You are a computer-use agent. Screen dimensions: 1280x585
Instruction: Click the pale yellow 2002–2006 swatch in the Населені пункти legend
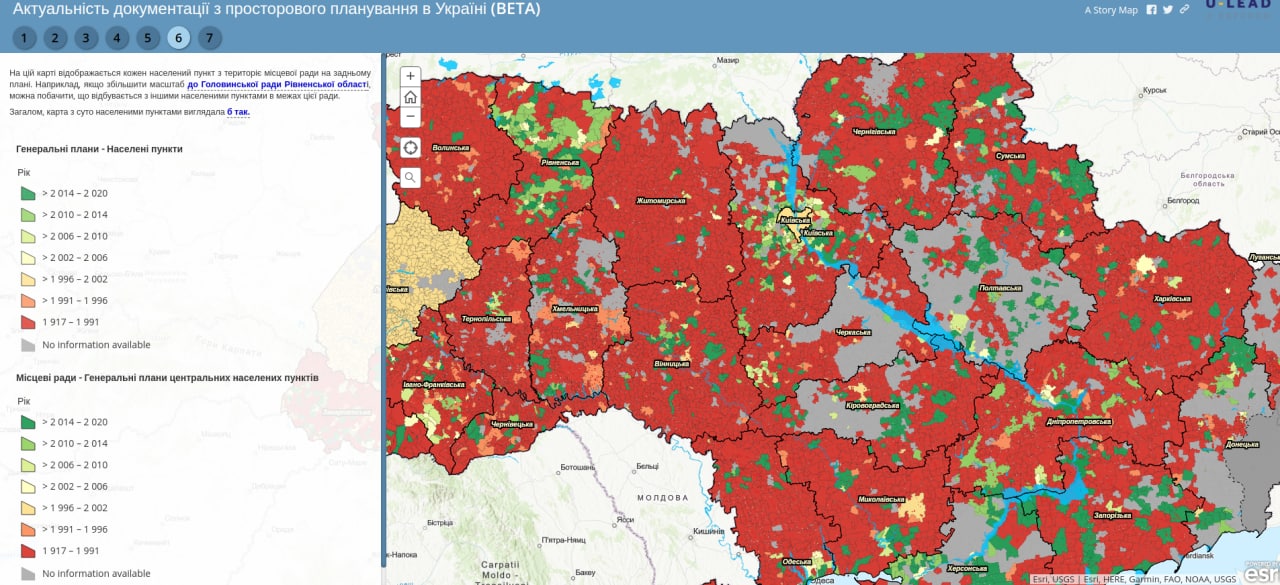tap(29, 258)
